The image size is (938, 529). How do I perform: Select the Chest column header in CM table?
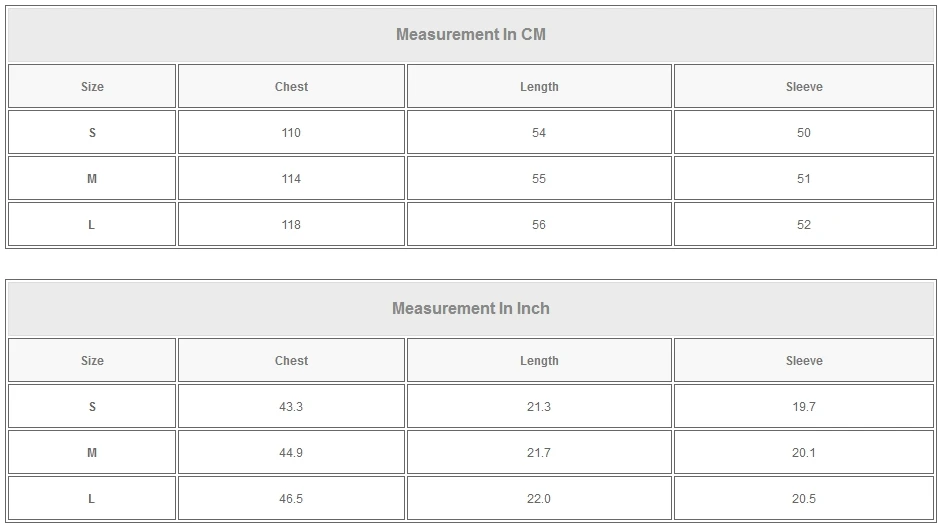[x=291, y=87]
